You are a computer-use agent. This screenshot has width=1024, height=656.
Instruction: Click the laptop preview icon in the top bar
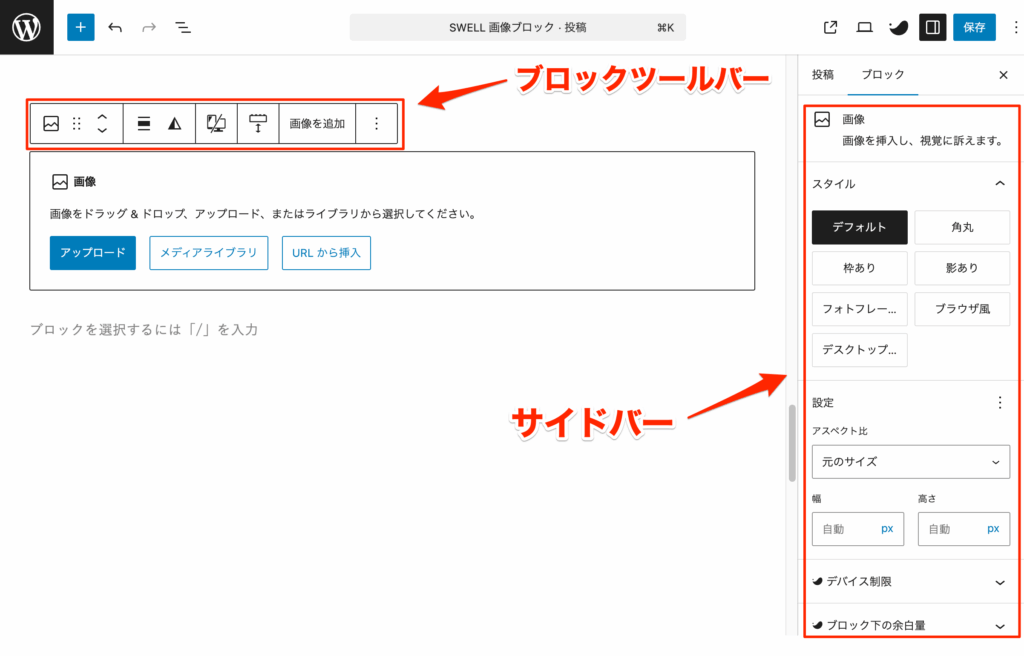(864, 27)
